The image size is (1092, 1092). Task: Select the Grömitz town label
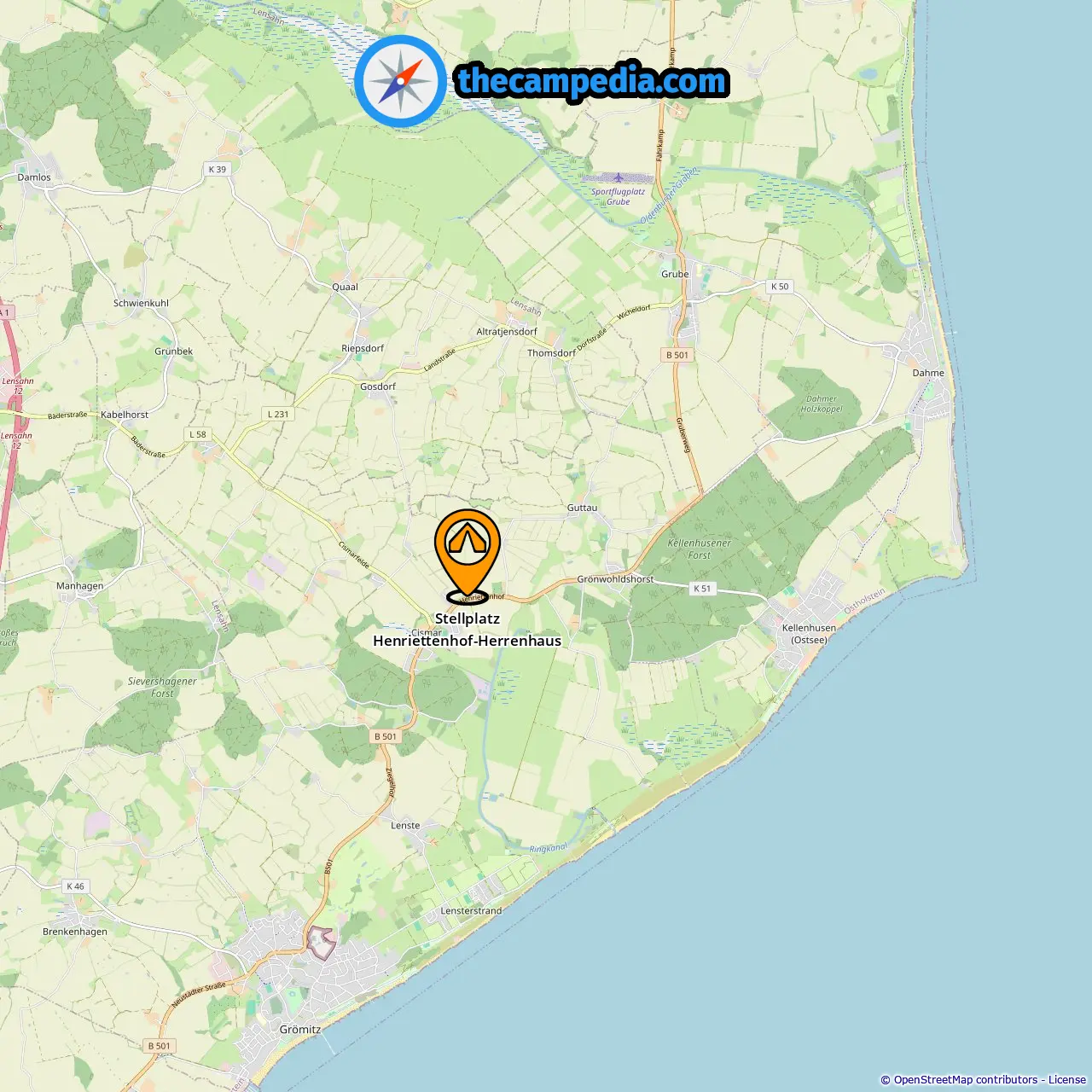click(x=300, y=1030)
